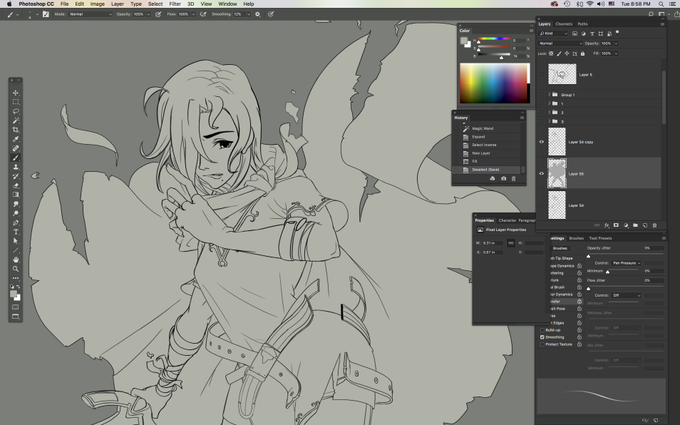Select the Smudge tool
Image resolution: width=680 pixels, height=425 pixels.
pos(16,204)
